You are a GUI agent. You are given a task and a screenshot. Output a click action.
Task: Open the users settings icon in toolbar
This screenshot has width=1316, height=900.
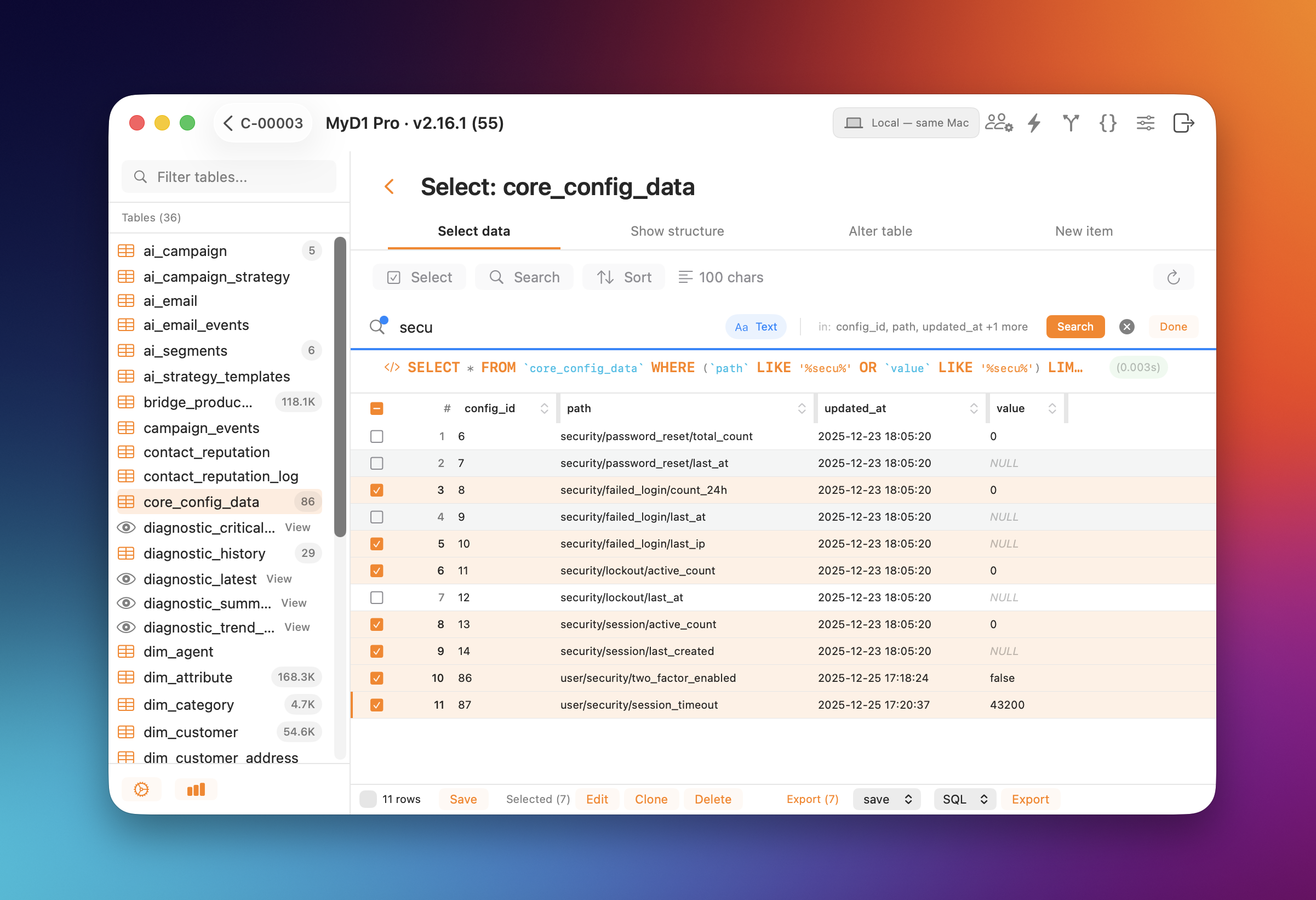999,123
